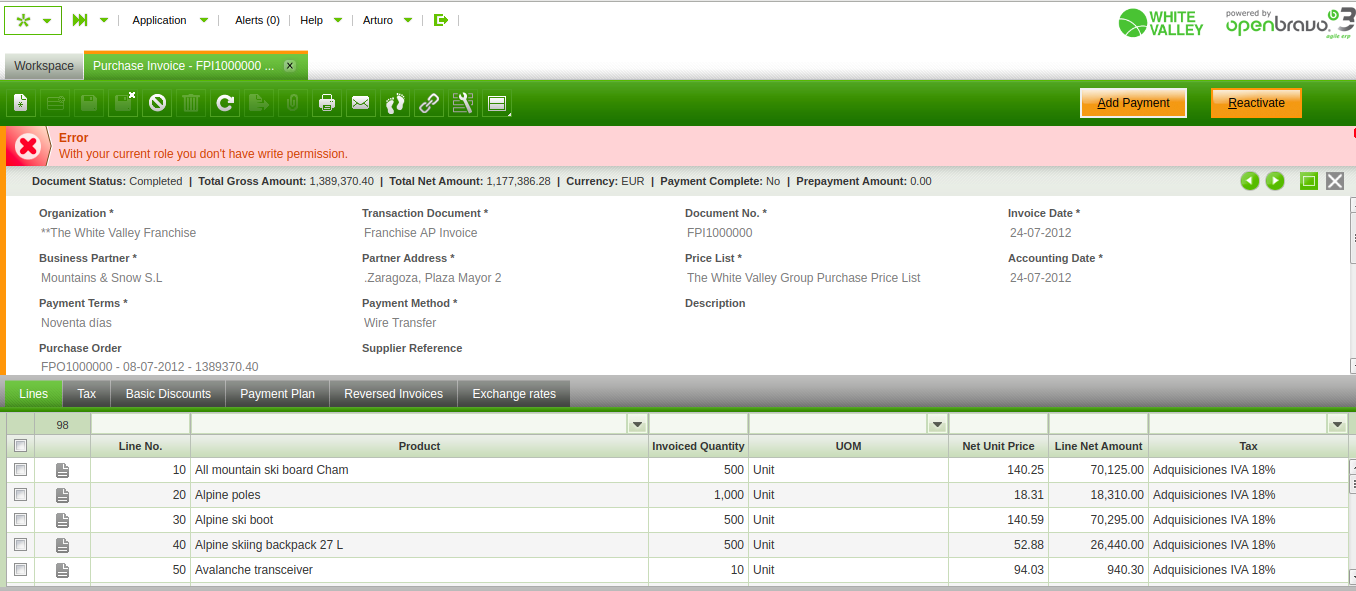Viewport: 1356px width, 591px height.
Task: Check the Avalanche transceiver row checkbox
Action: (20, 570)
